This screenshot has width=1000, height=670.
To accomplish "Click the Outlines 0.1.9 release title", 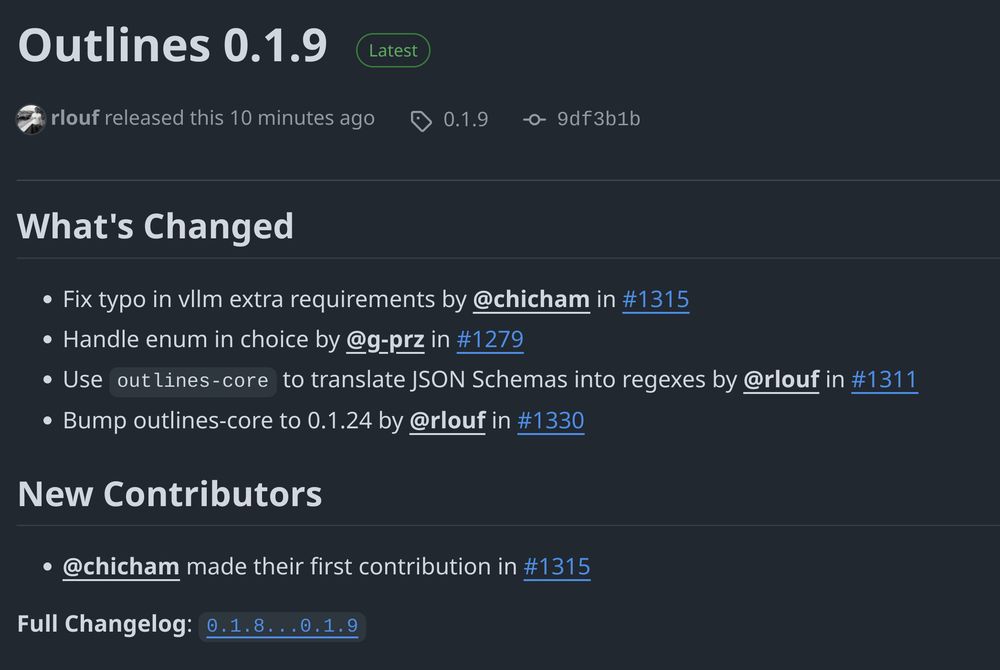I will tap(172, 45).
